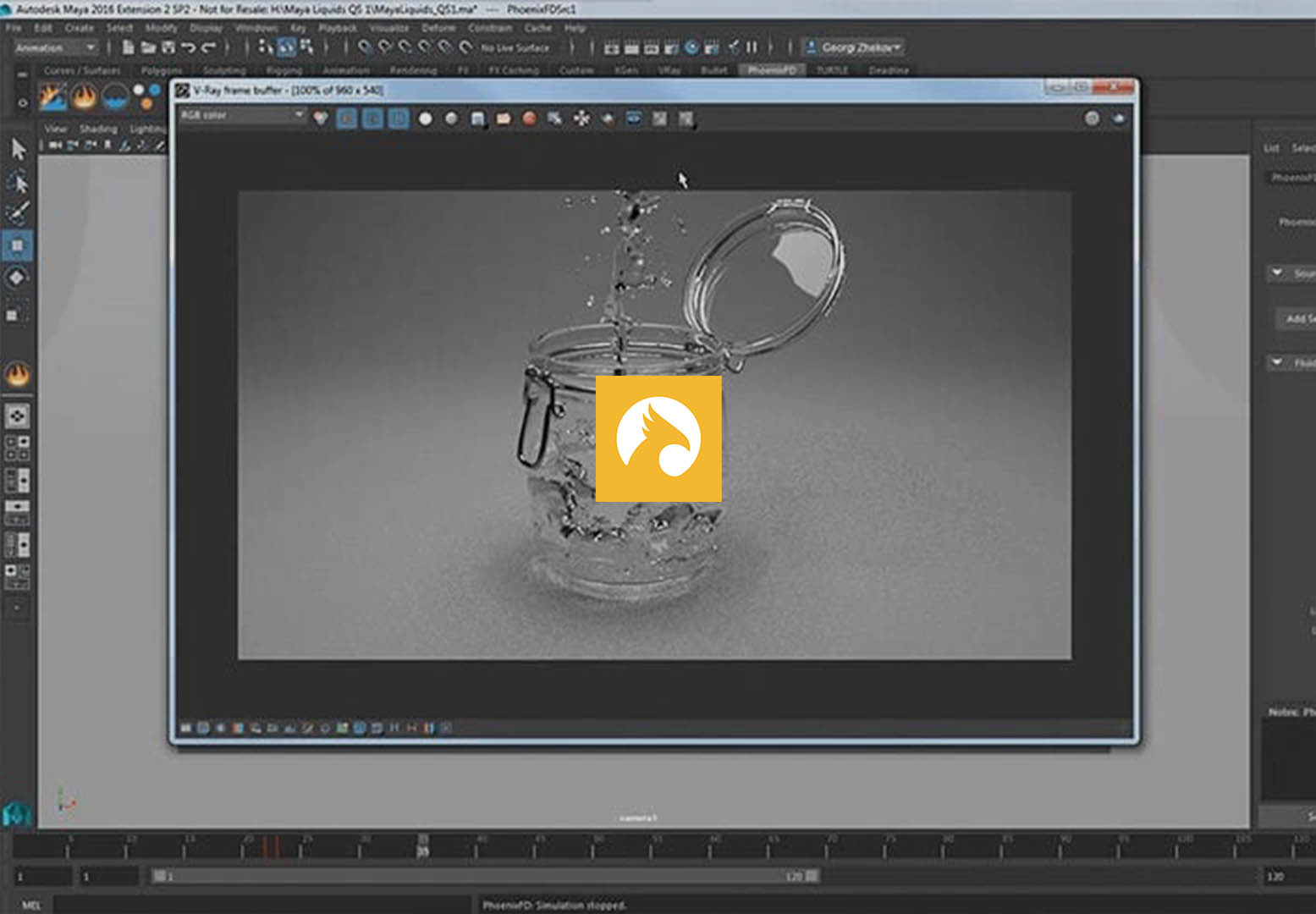1316x914 pixels.
Task: Switch to the PhoenixFD shelf tab
Action: [771, 70]
